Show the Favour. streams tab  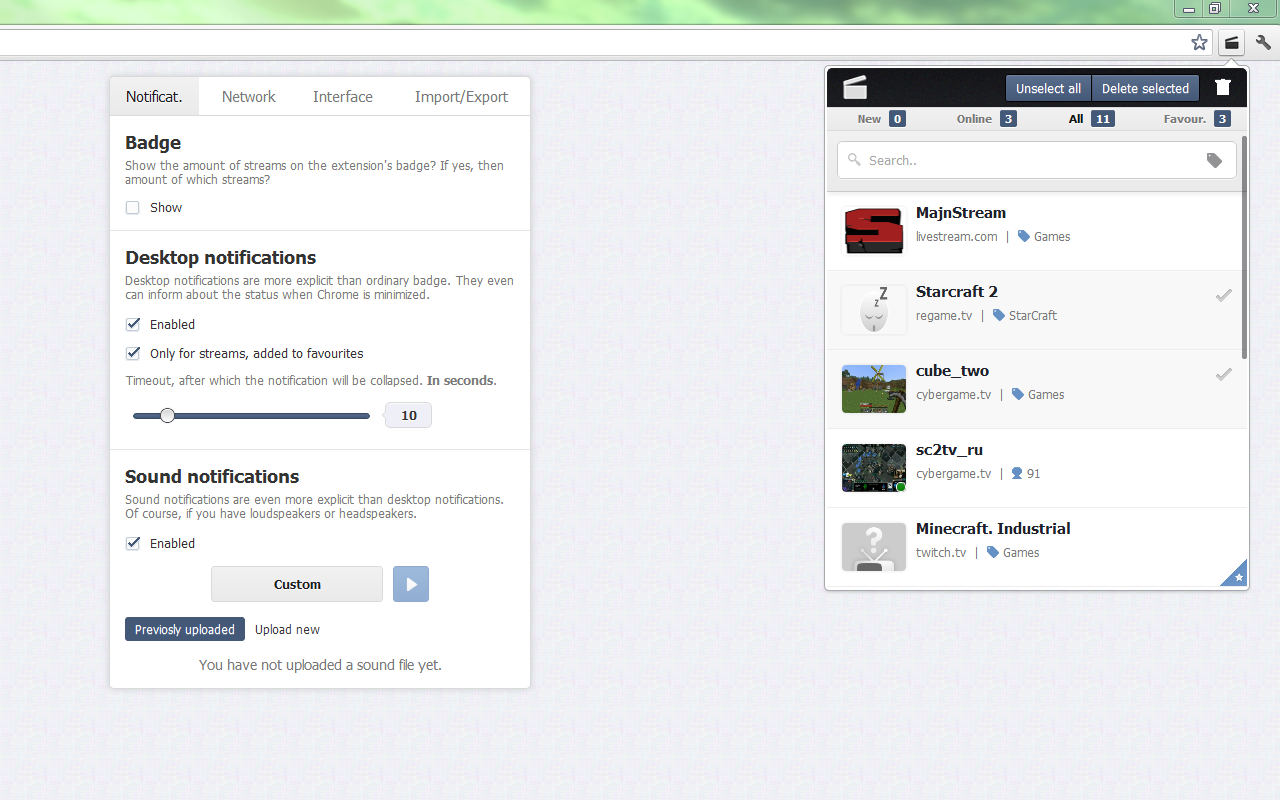click(1197, 119)
